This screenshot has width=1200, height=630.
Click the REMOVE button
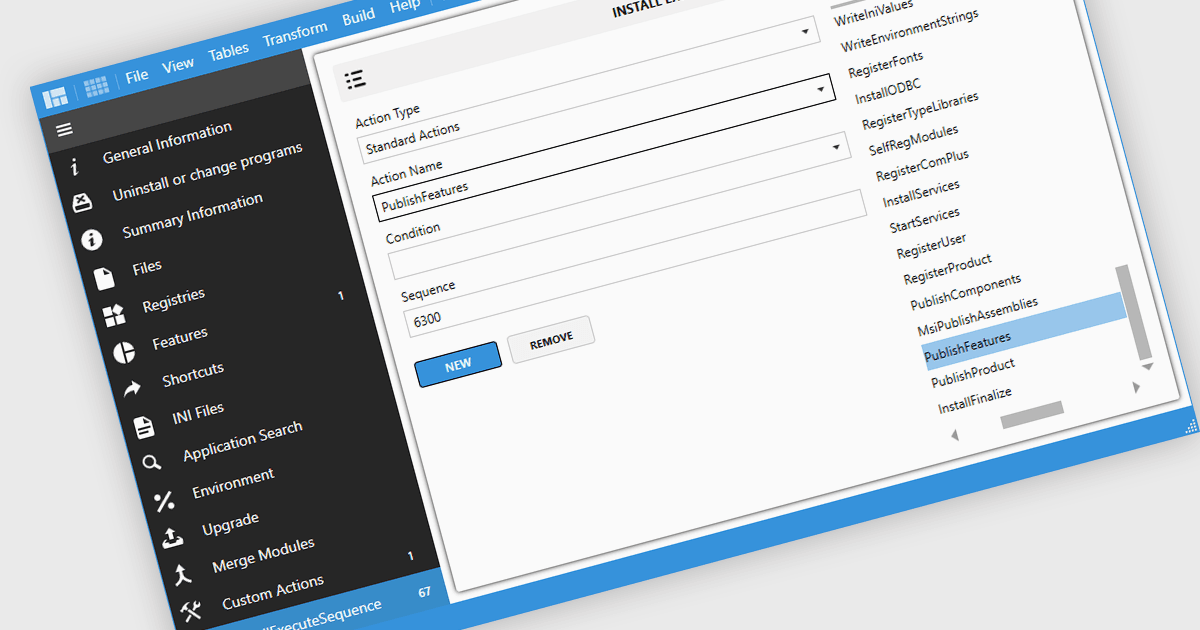[x=552, y=340]
